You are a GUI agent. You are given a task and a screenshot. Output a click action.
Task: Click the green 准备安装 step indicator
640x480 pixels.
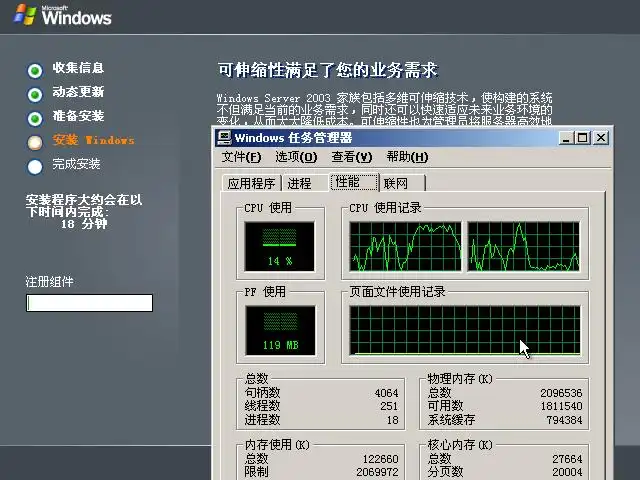[x=35, y=119]
